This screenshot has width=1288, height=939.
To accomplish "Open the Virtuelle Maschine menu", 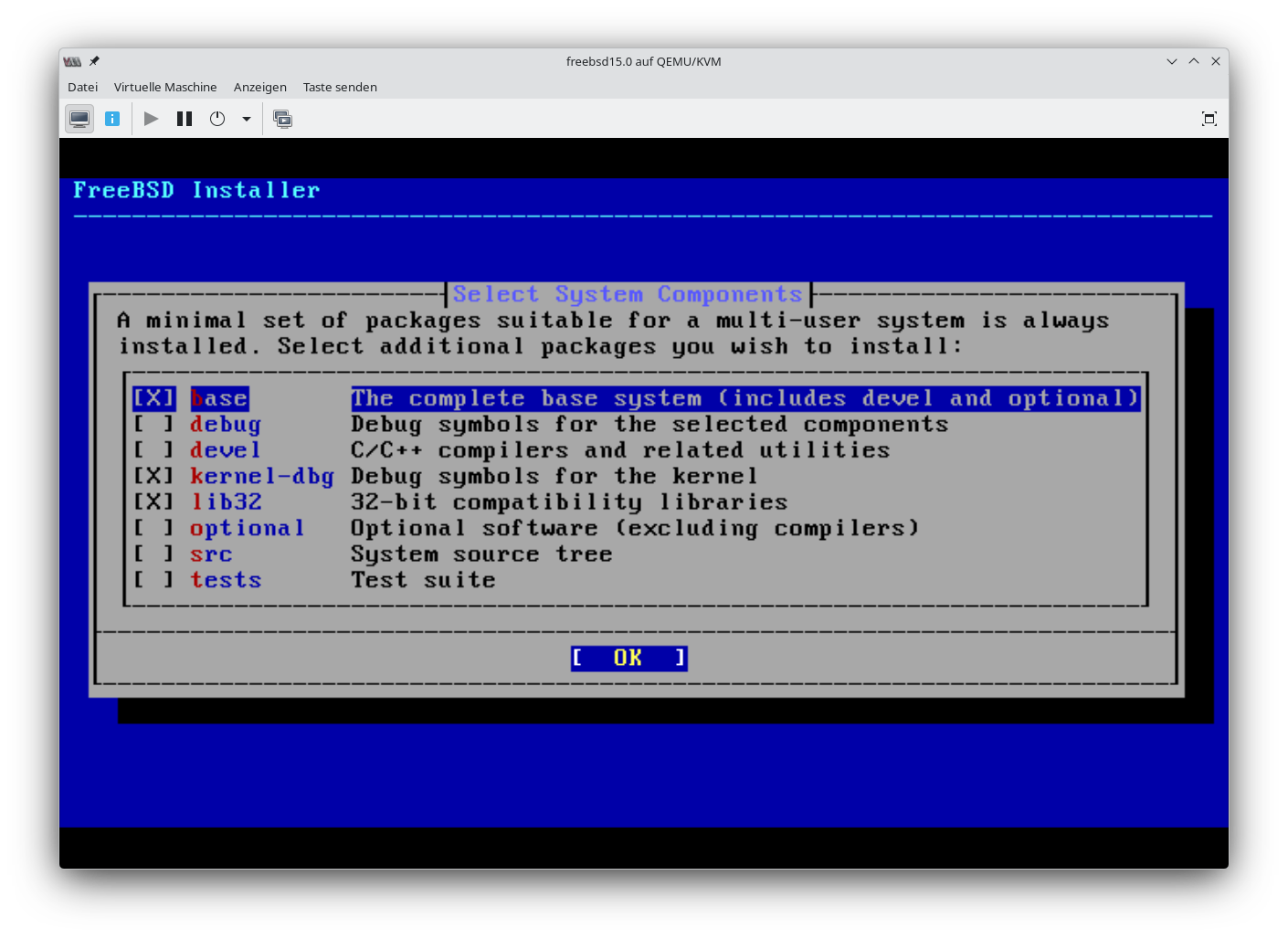I will pyautogui.click(x=165, y=87).
